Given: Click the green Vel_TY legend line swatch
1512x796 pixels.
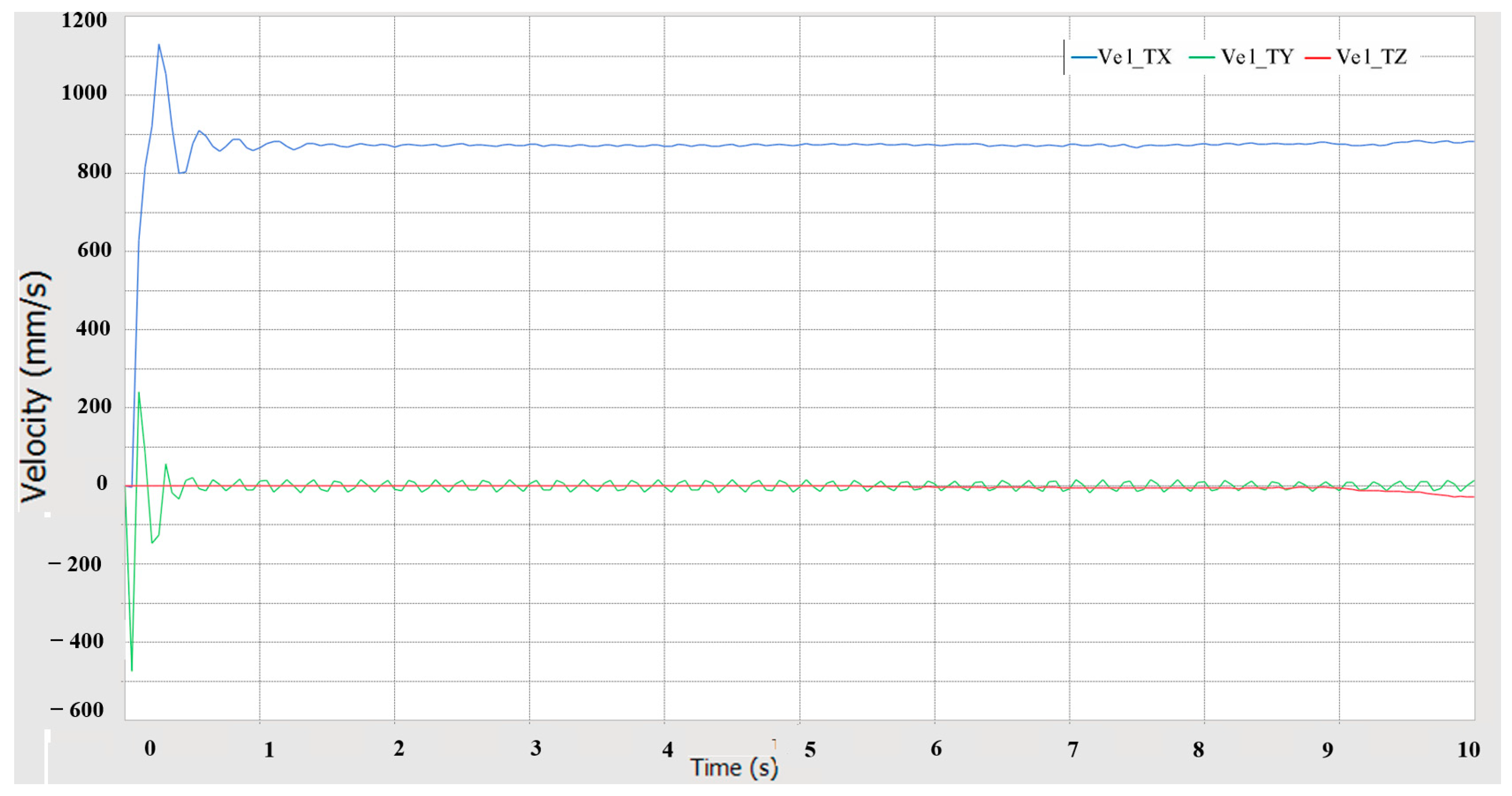Looking at the screenshot, I should (x=1201, y=57).
